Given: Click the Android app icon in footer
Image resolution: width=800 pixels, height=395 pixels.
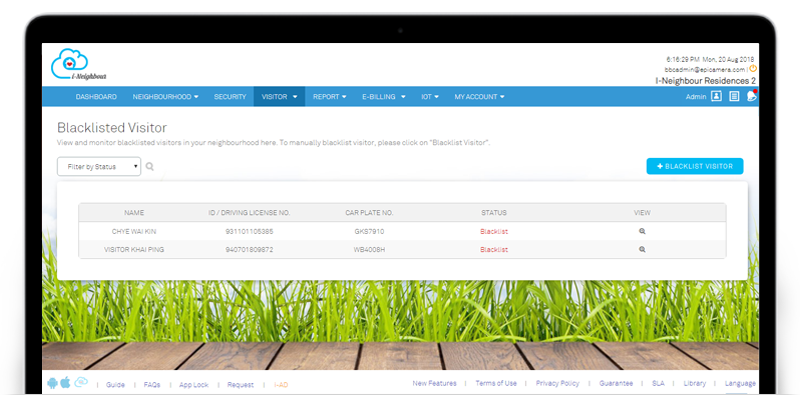Looking at the screenshot, I should coord(52,383).
